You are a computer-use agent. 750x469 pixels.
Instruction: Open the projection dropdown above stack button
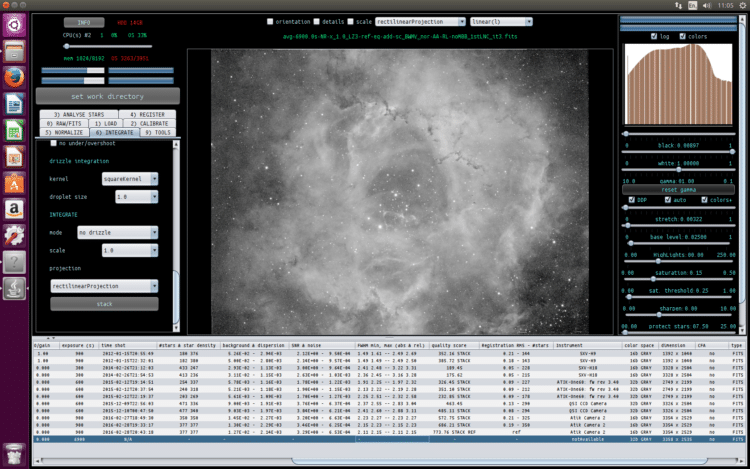[104, 286]
